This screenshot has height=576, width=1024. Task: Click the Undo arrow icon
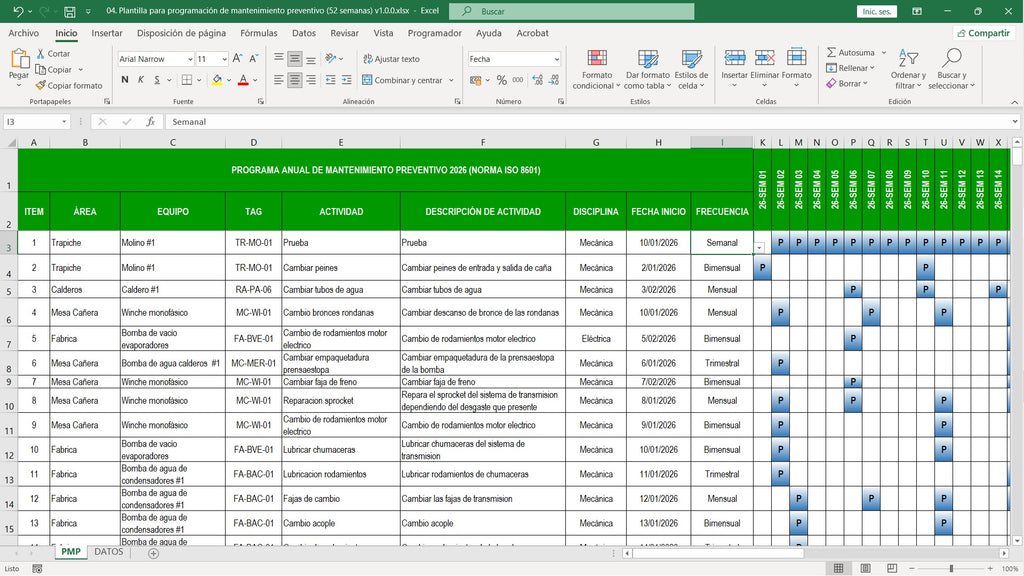coord(18,11)
